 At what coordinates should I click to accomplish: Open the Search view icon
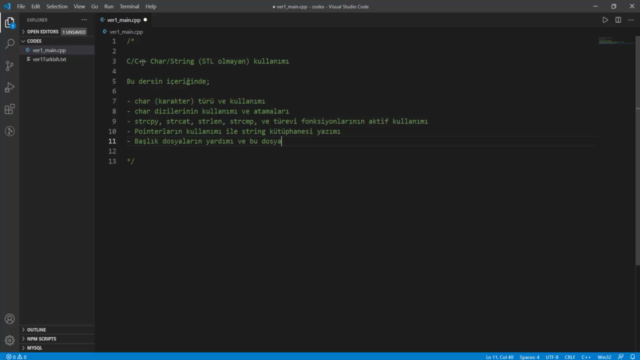(x=9, y=44)
